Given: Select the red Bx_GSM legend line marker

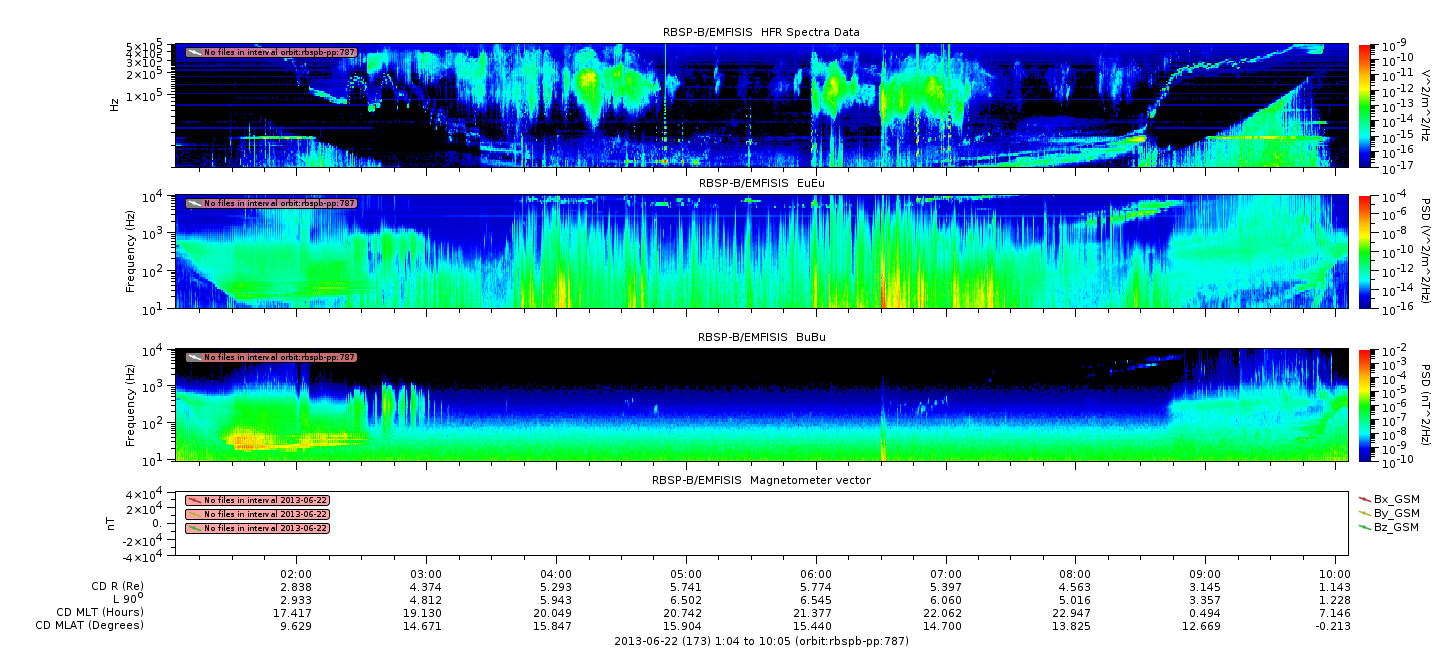Looking at the screenshot, I should click(1365, 498).
